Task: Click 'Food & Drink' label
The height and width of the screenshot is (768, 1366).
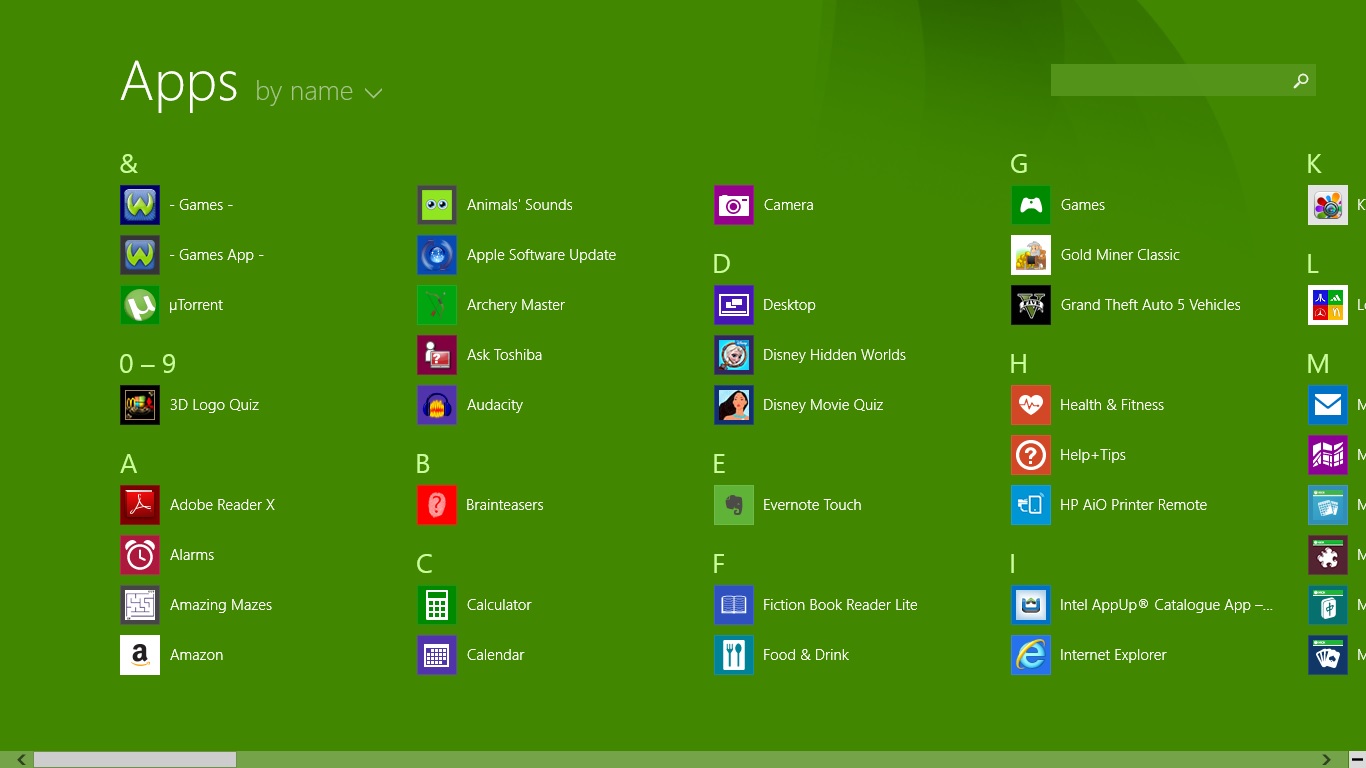Action: [806, 655]
